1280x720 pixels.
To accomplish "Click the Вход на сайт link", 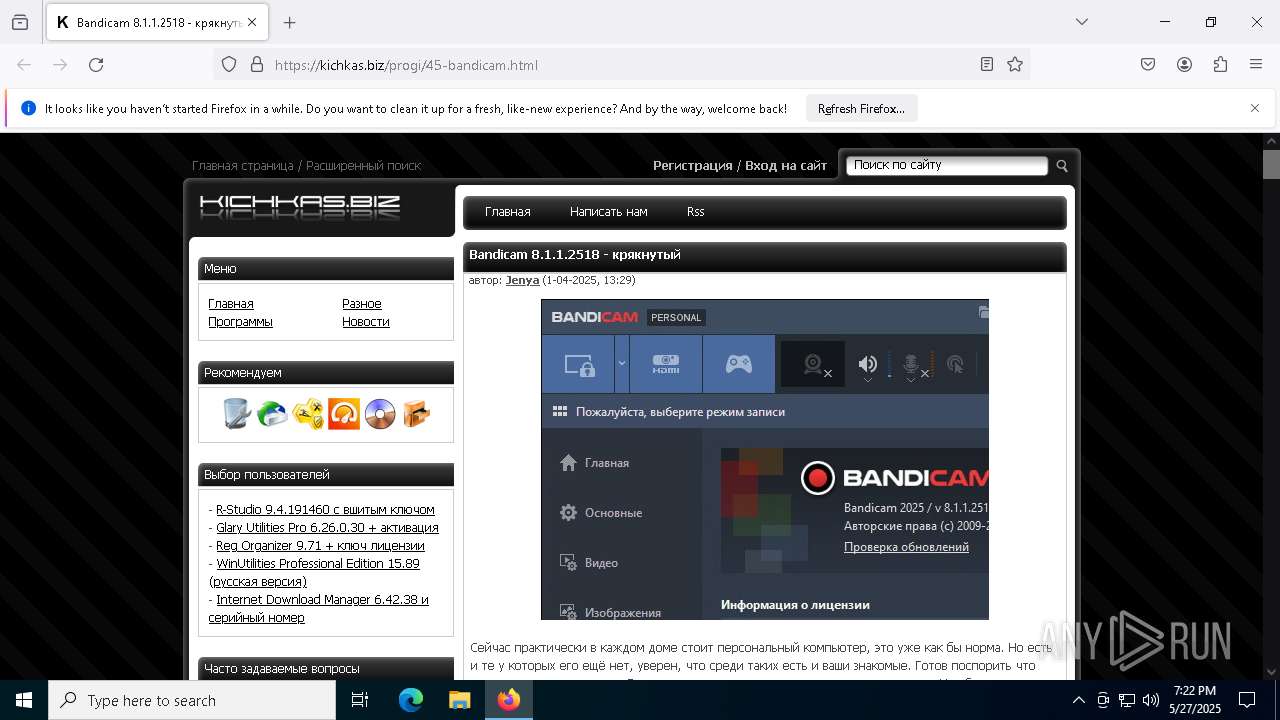I will pos(786,165).
